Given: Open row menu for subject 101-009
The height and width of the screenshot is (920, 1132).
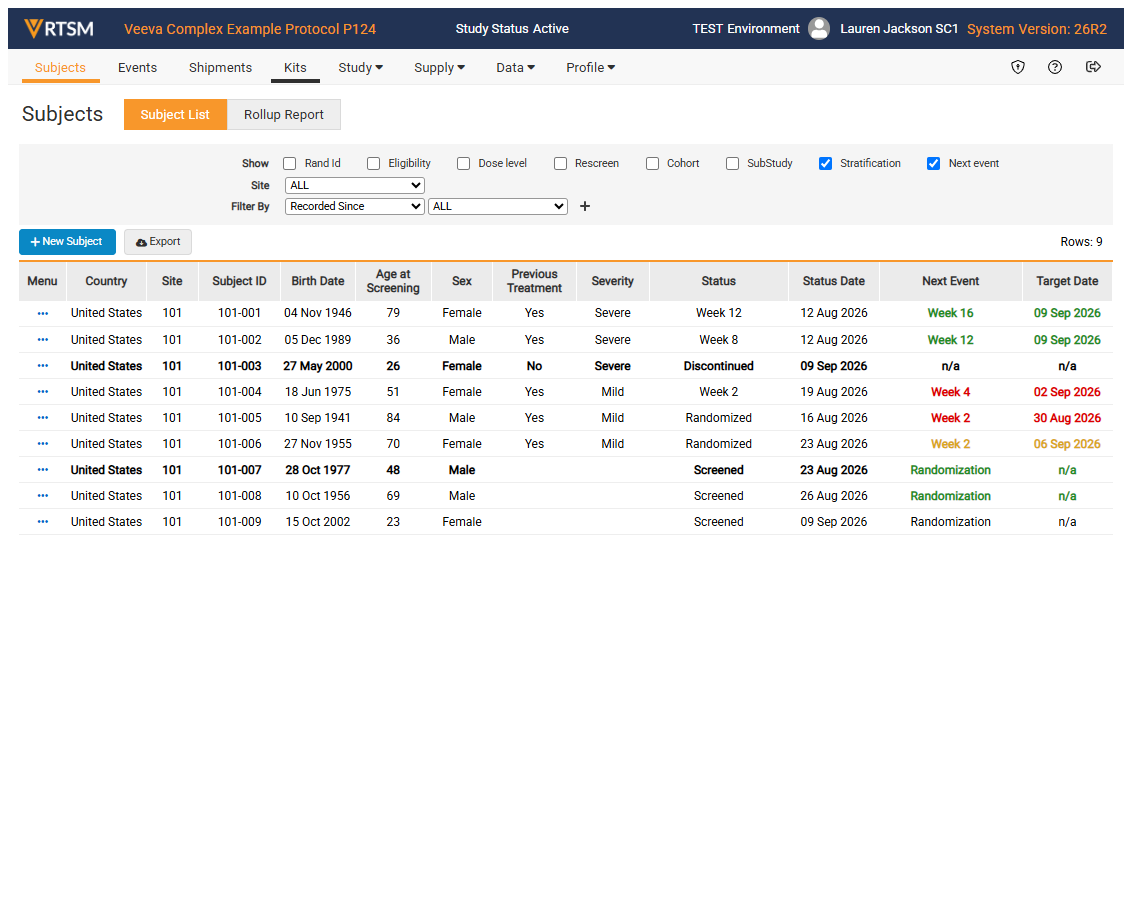Looking at the screenshot, I should tap(43, 521).
